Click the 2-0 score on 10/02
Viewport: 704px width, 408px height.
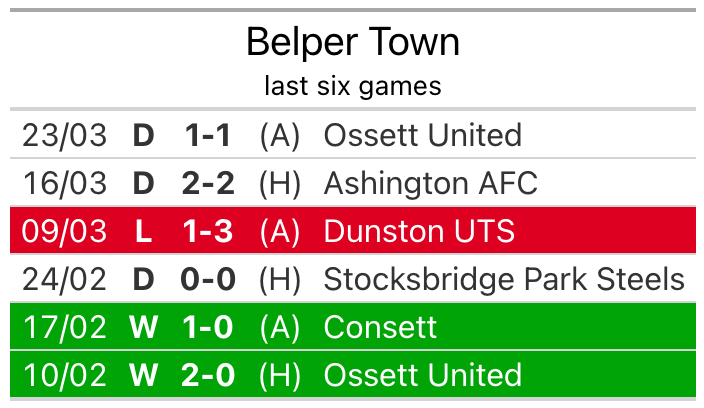coord(208,375)
